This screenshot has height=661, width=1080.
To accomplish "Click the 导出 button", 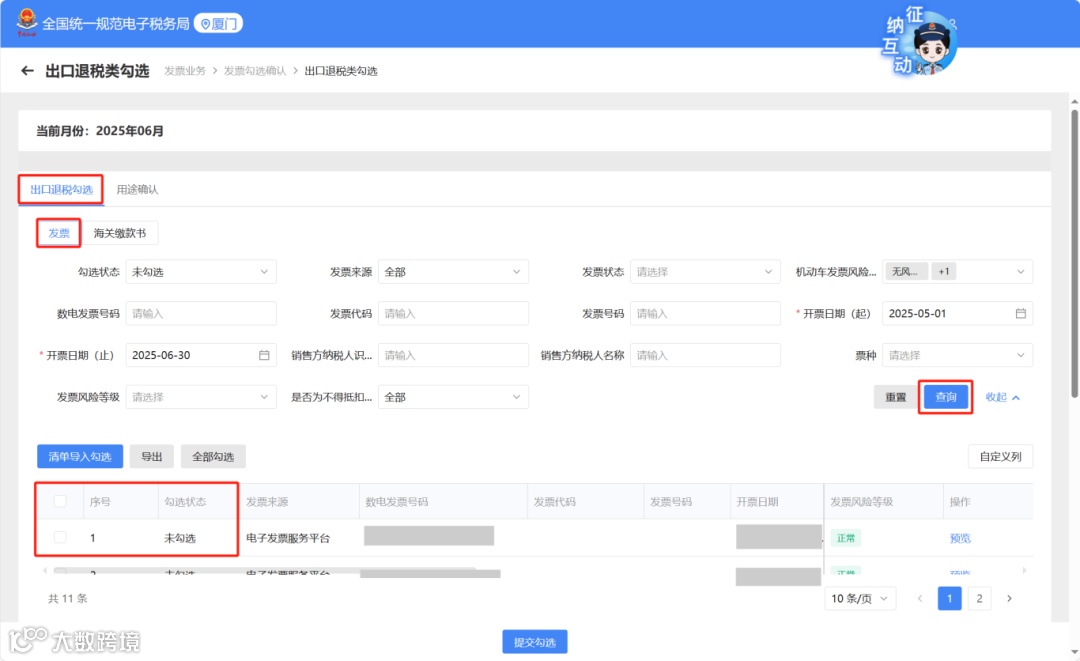I will 152,457.
